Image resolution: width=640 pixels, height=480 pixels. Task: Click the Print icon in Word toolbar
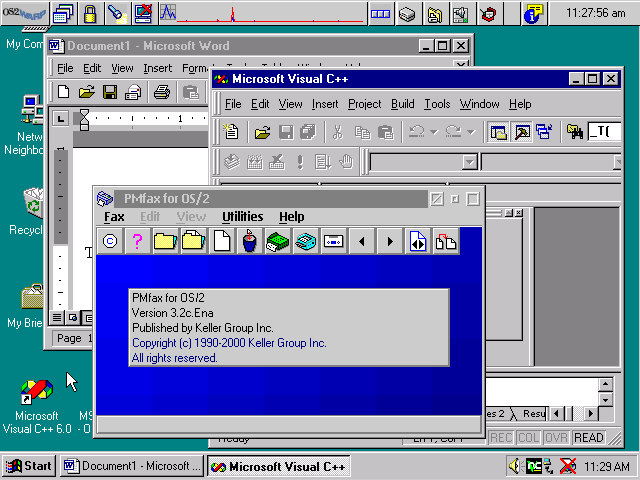tap(162, 92)
